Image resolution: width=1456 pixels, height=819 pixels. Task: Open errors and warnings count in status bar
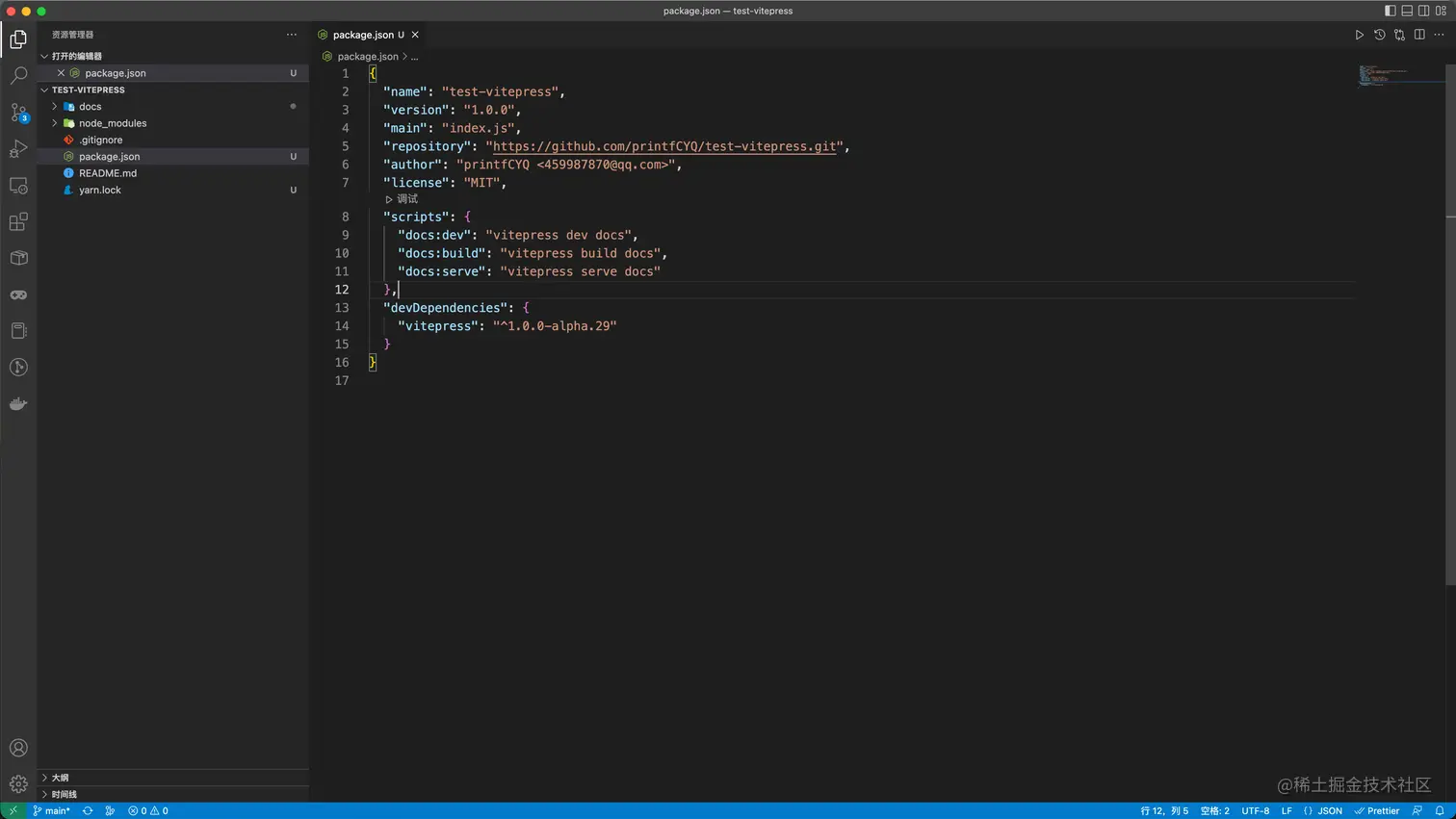coord(148,810)
